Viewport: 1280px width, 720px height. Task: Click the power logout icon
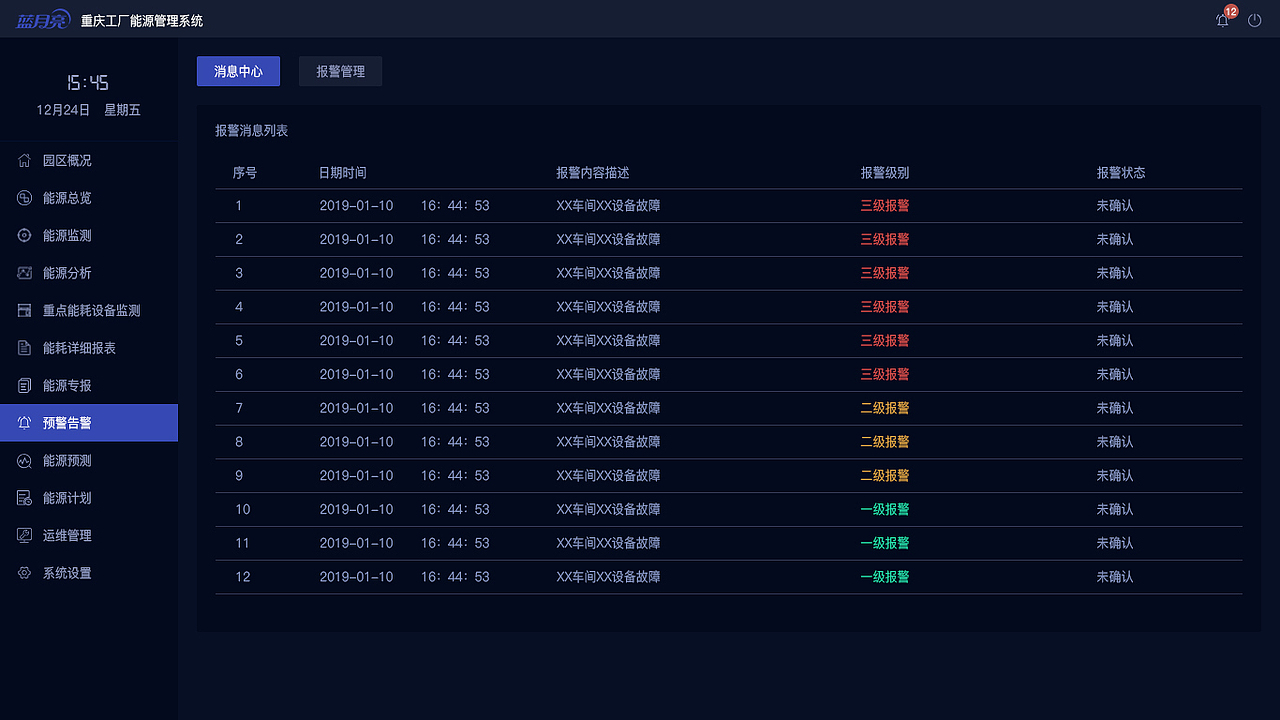pos(1255,20)
